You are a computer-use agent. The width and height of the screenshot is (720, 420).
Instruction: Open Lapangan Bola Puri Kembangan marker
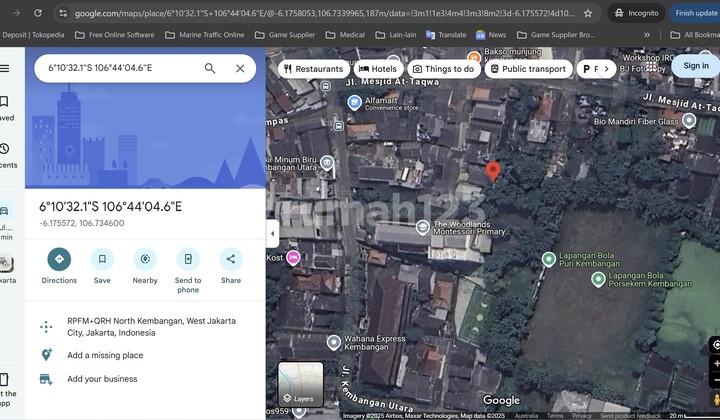tap(549, 259)
